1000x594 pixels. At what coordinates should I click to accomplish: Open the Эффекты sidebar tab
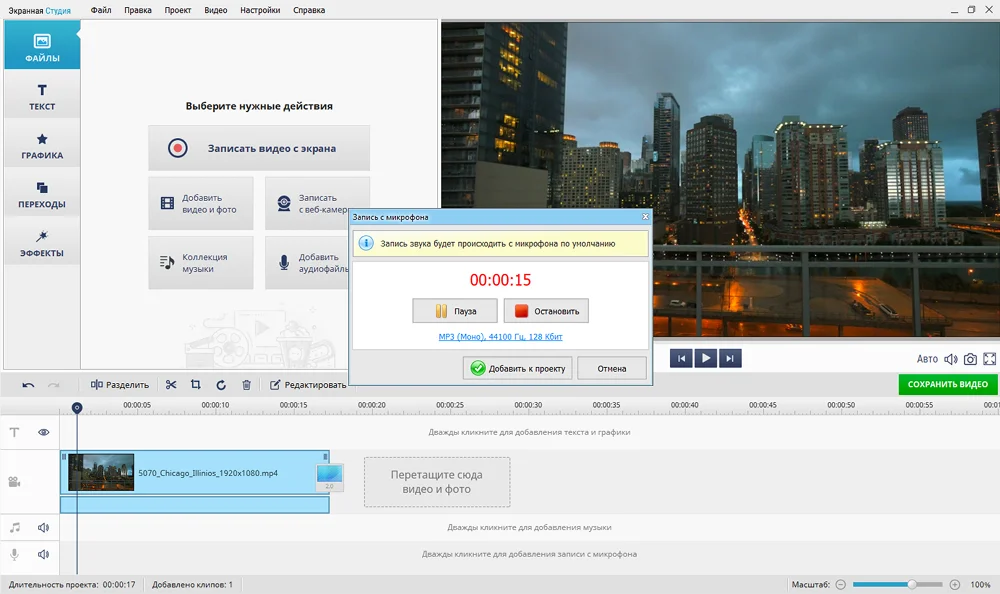click(42, 244)
